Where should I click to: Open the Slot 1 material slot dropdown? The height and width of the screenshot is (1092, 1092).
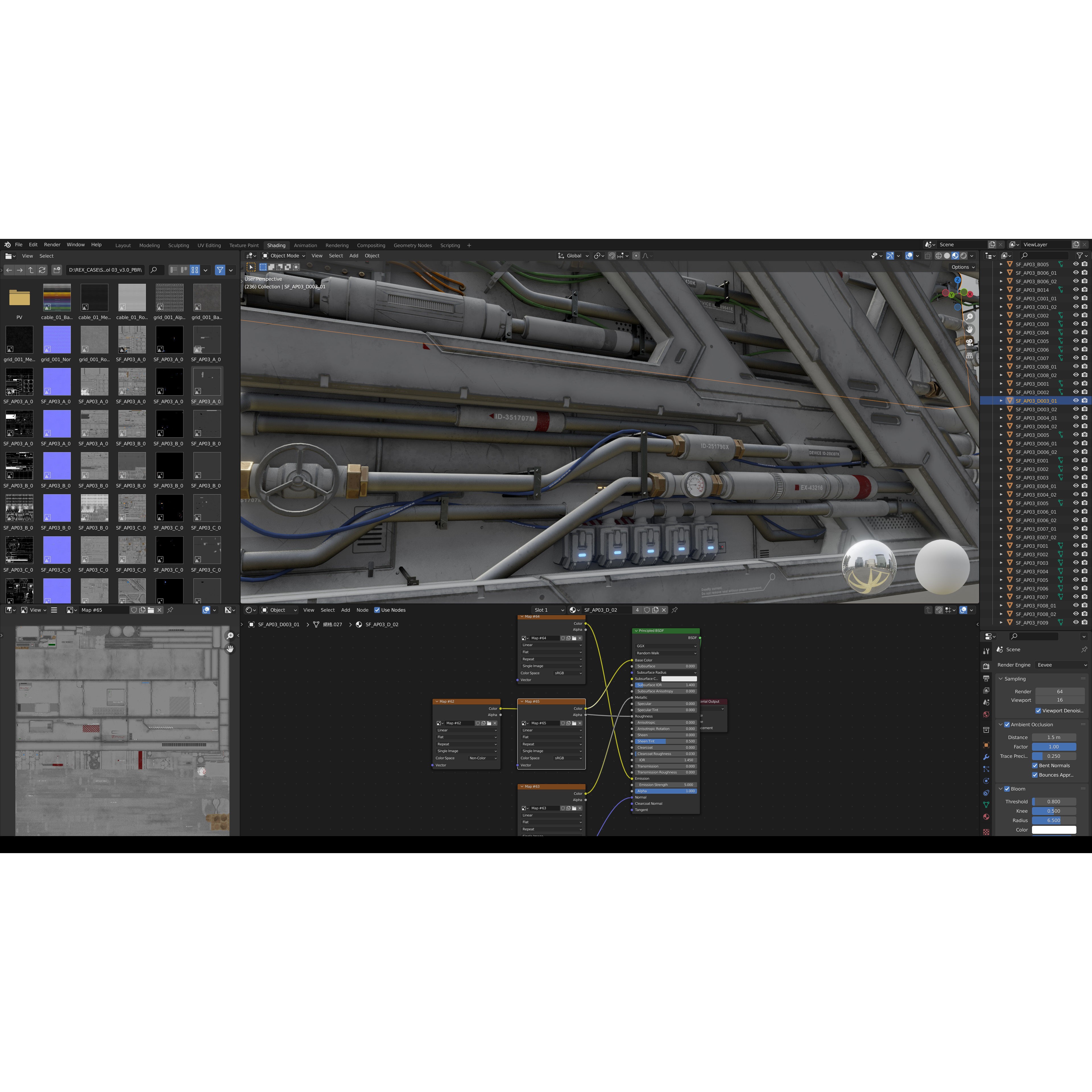click(548, 610)
